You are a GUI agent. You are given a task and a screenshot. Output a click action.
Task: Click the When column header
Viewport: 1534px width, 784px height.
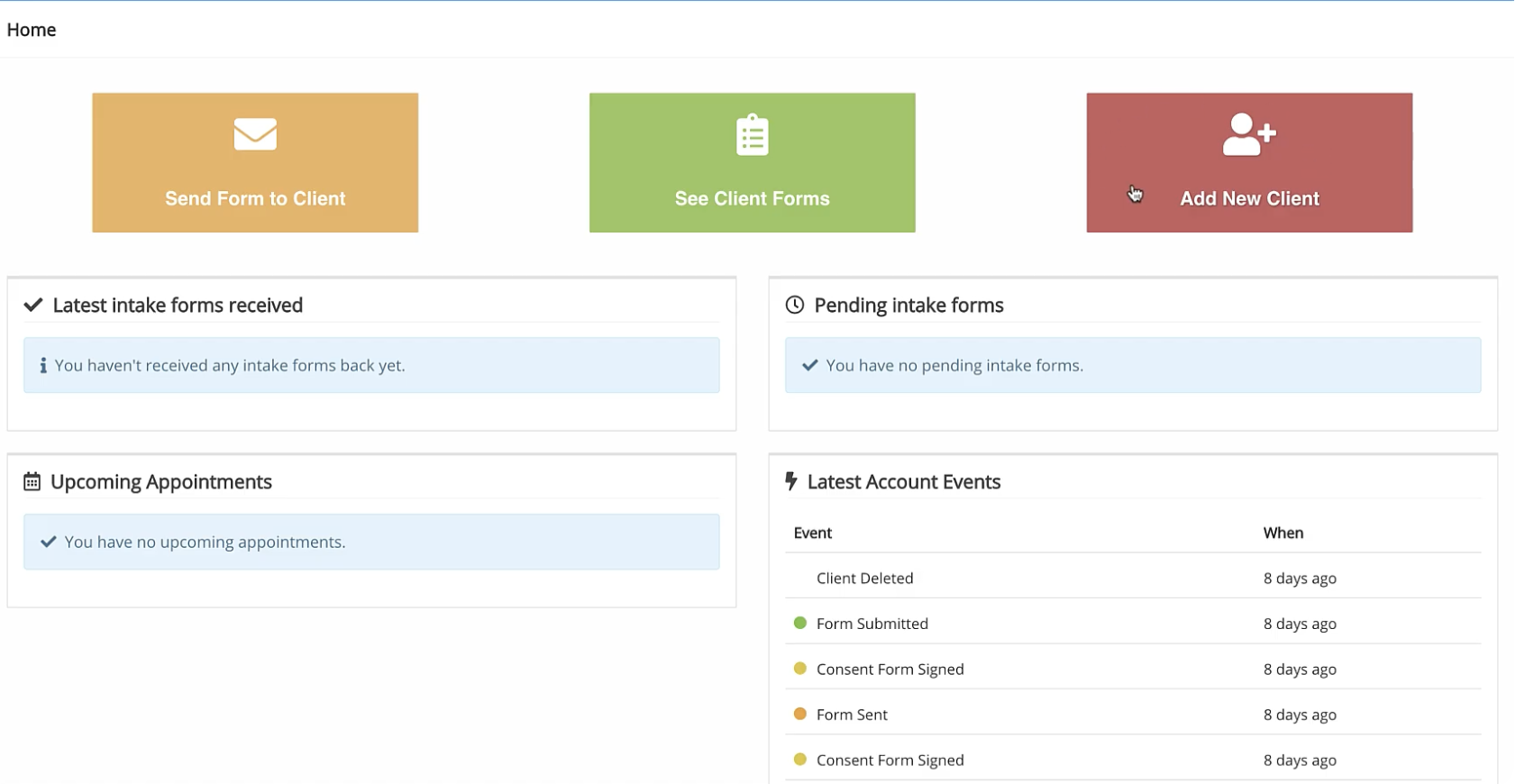pyautogui.click(x=1283, y=533)
